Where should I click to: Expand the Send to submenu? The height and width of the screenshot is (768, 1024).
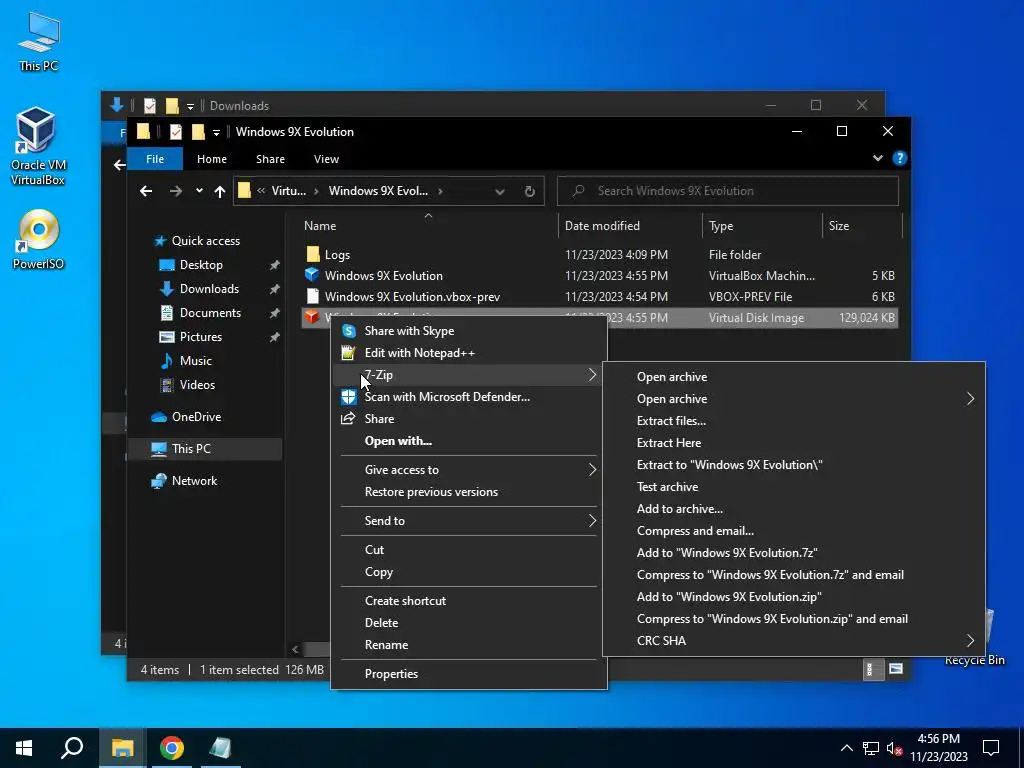click(592, 520)
